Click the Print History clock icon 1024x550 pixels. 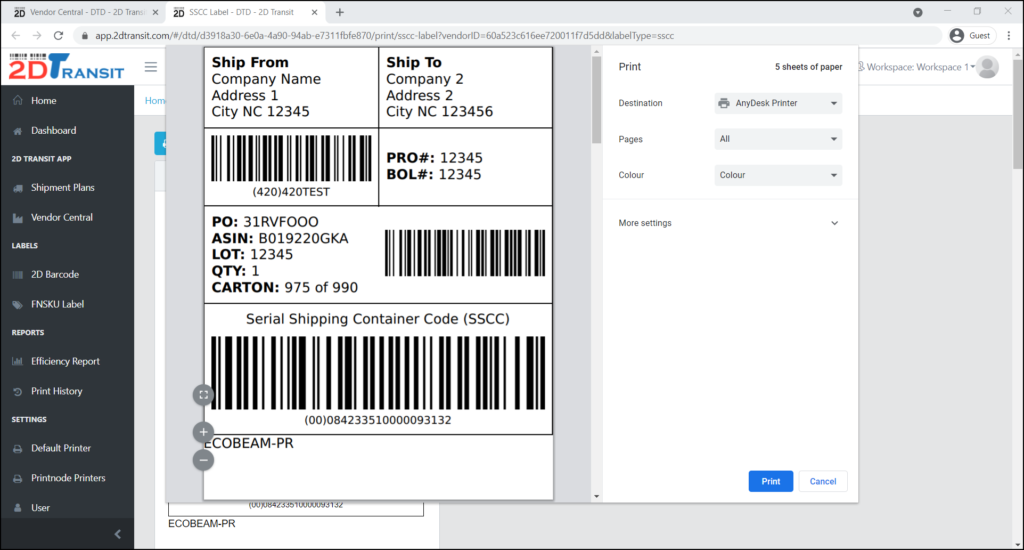tap(18, 391)
